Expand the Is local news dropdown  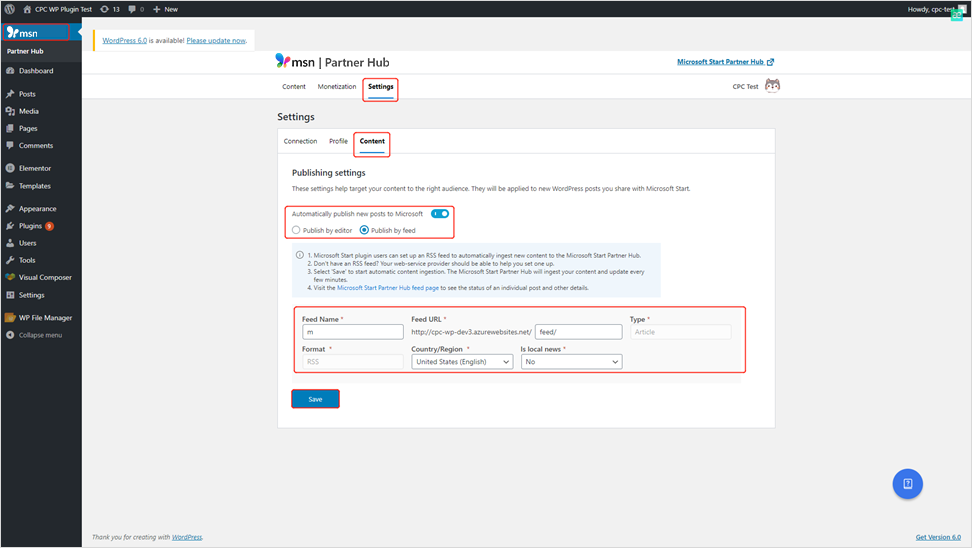coord(571,362)
